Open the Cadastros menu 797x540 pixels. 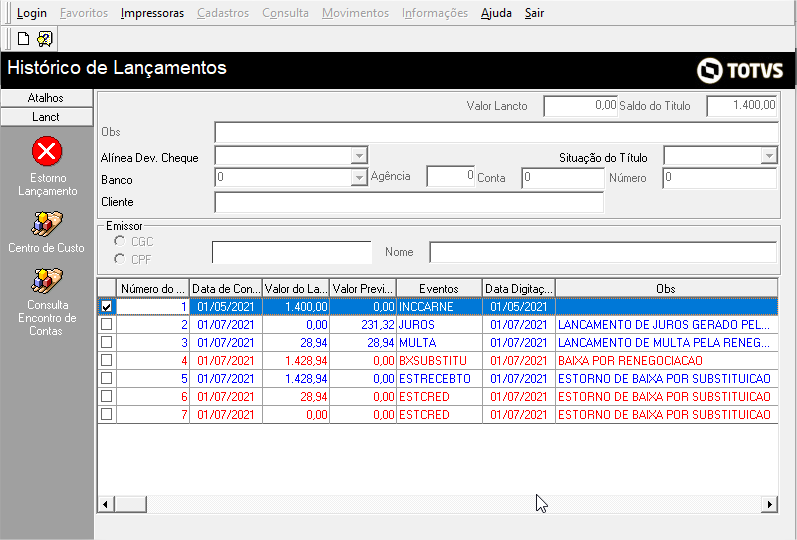coord(223,13)
